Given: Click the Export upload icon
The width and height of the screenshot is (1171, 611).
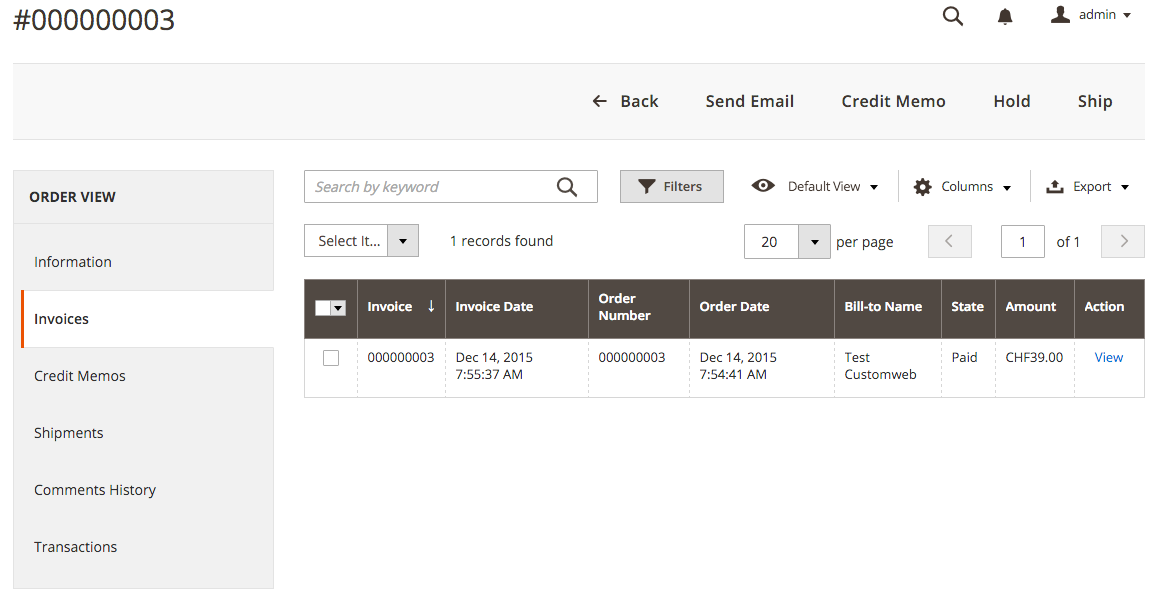Looking at the screenshot, I should click(x=1054, y=187).
